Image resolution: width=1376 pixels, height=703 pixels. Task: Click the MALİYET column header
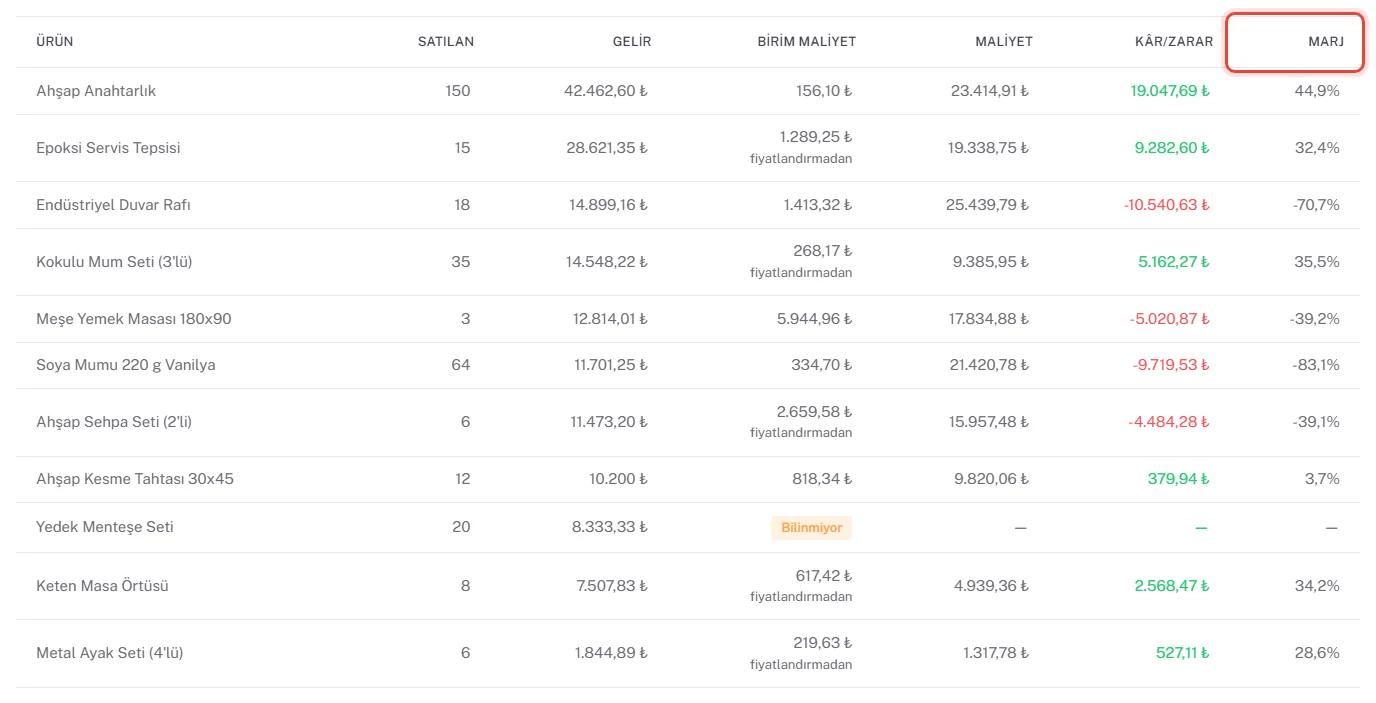tap(1004, 42)
